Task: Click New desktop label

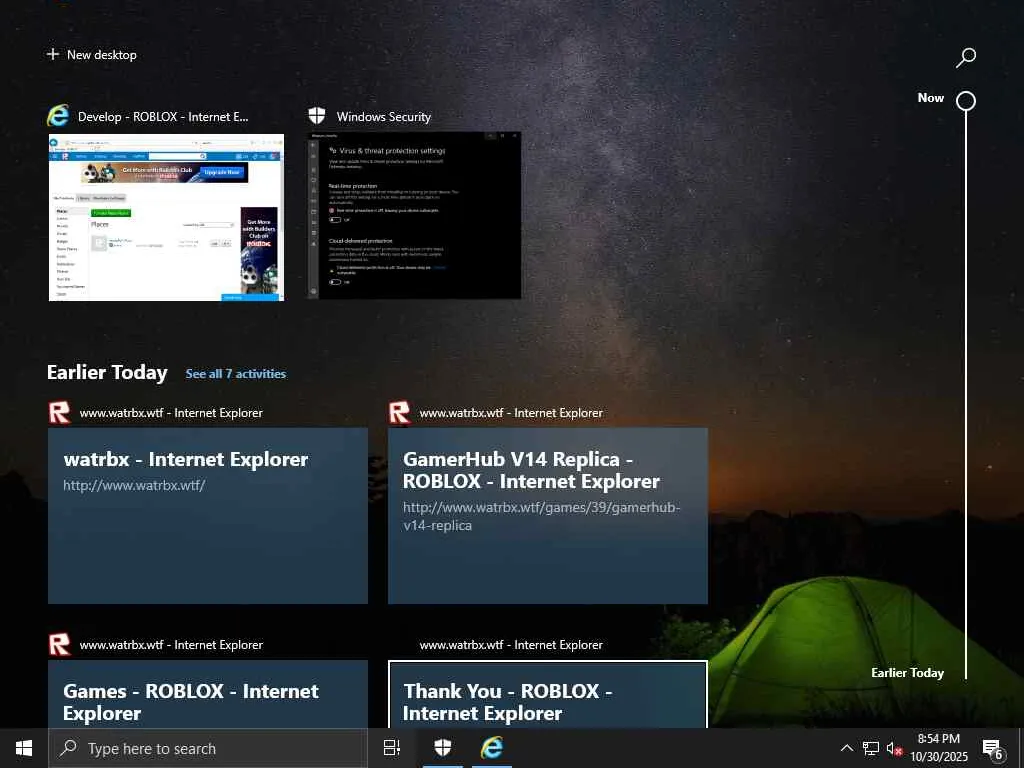Action: pyautogui.click(x=102, y=55)
